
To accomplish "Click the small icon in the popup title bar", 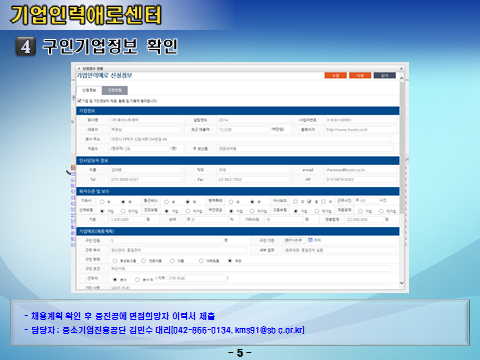I will click(x=79, y=68).
